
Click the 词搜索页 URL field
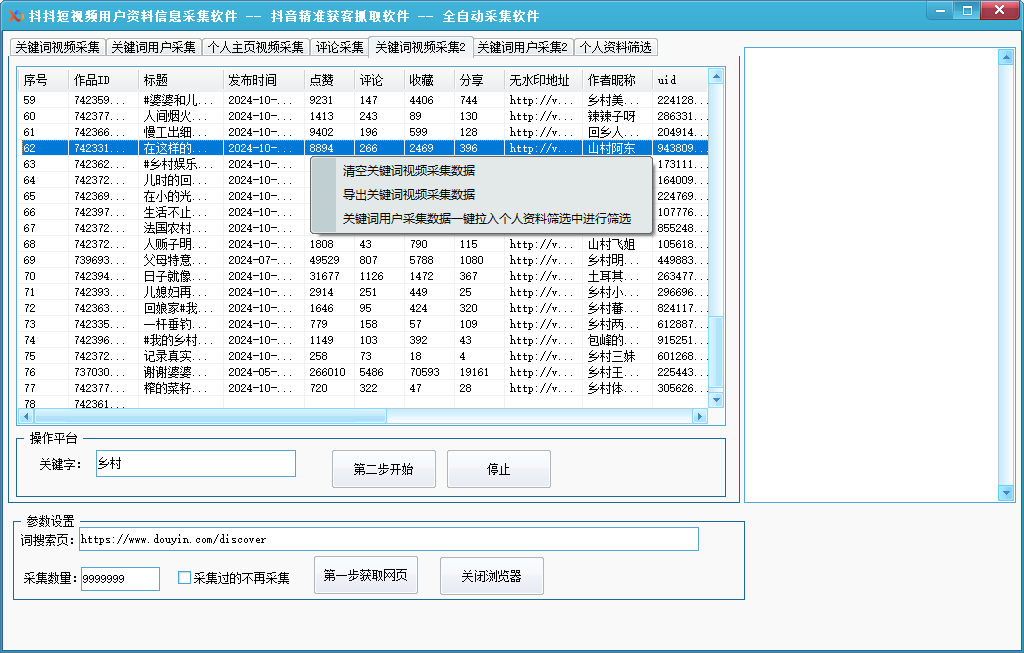click(x=389, y=539)
